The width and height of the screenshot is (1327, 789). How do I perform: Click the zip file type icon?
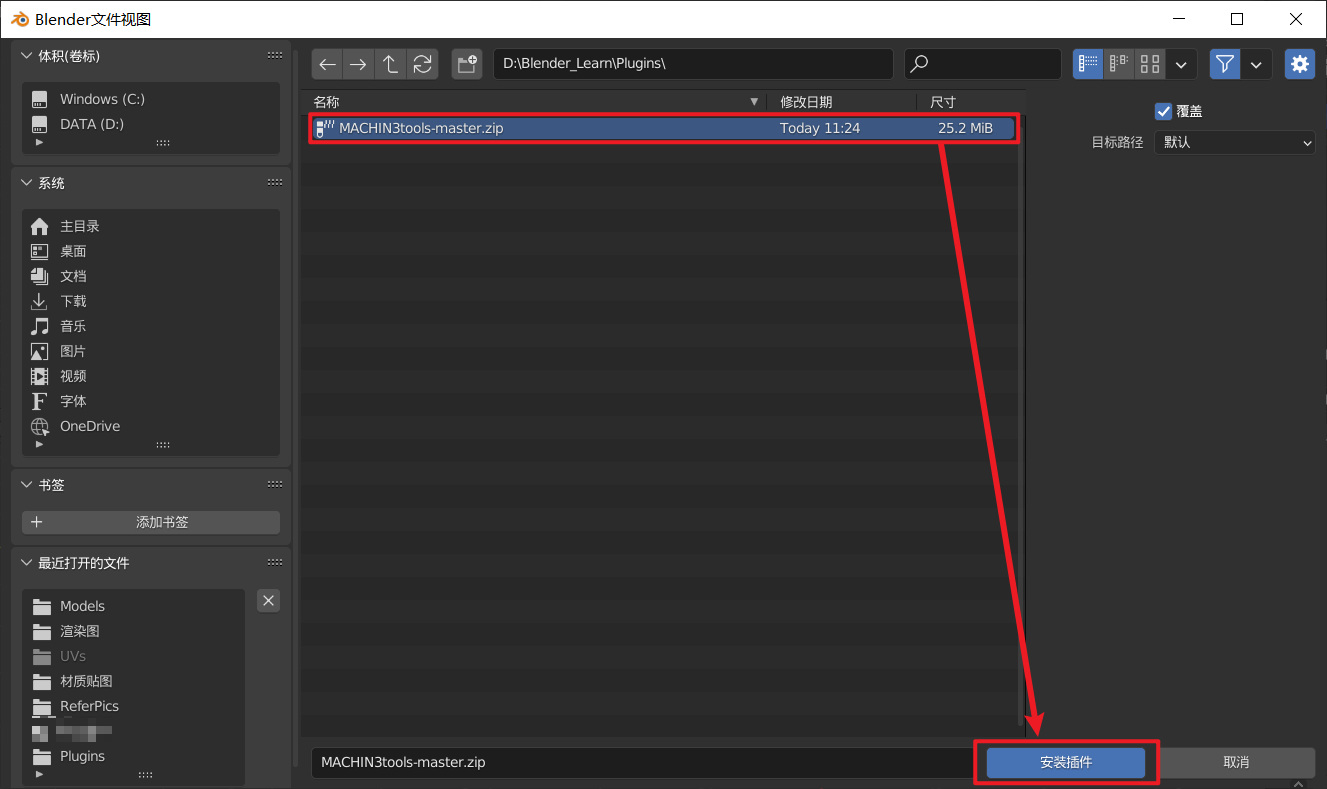pos(325,128)
